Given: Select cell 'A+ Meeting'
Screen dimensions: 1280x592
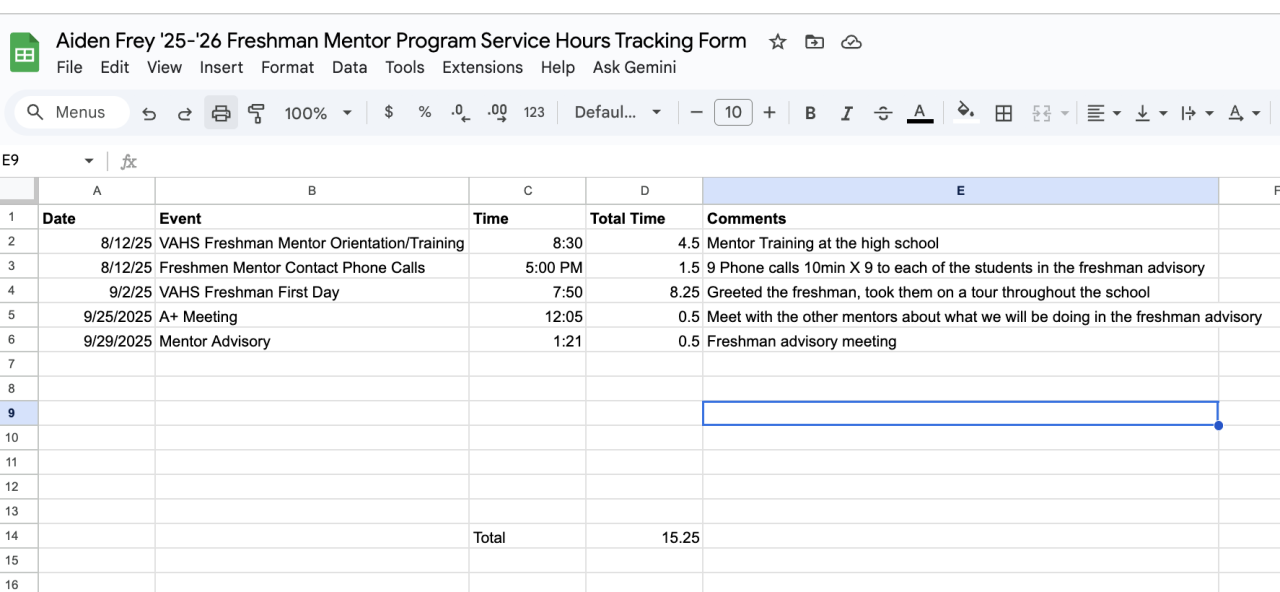Looking at the screenshot, I should point(312,316).
